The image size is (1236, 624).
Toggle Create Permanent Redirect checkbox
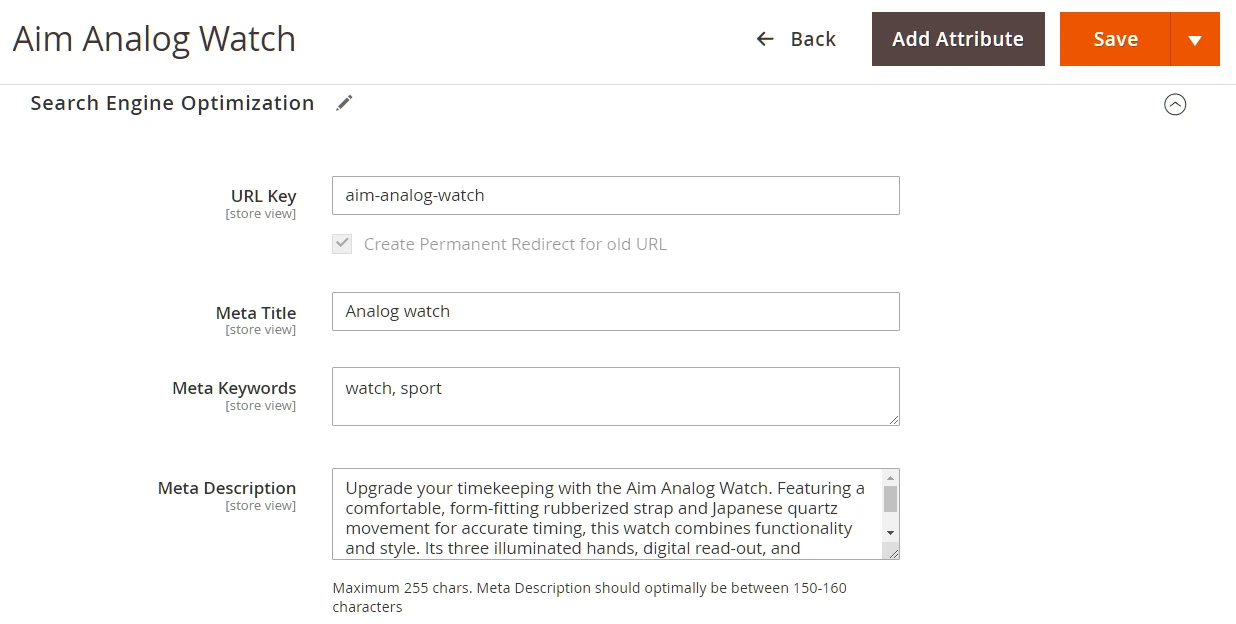click(x=342, y=244)
